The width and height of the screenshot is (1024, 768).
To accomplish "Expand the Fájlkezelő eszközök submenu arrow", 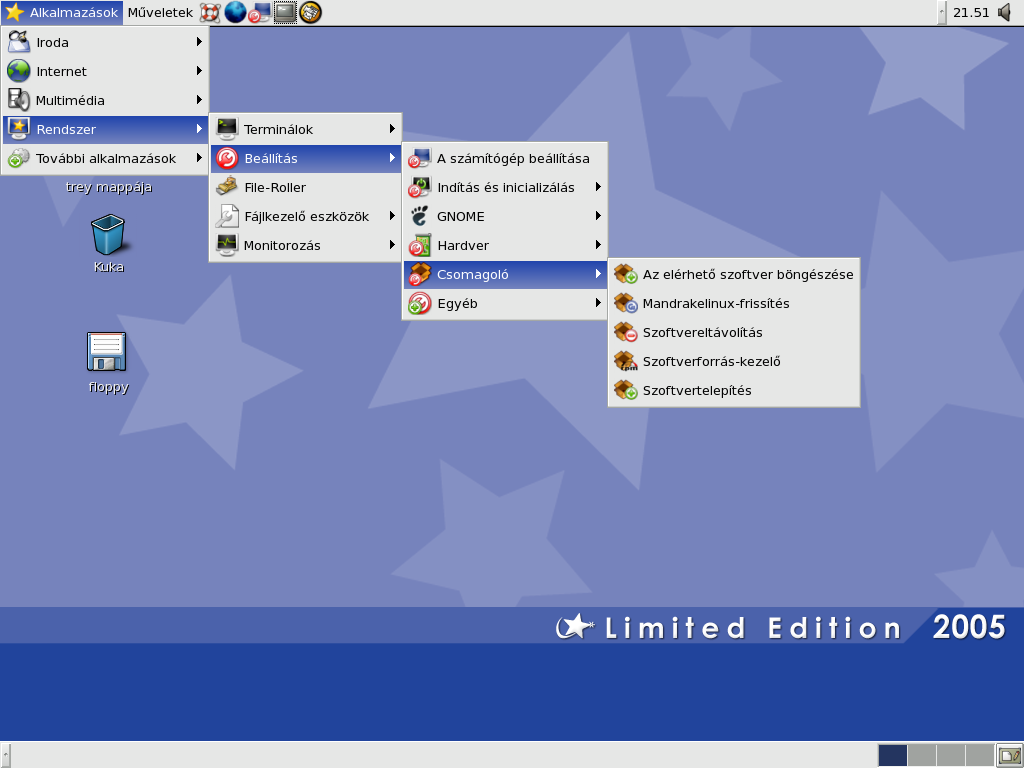I will 392,216.
